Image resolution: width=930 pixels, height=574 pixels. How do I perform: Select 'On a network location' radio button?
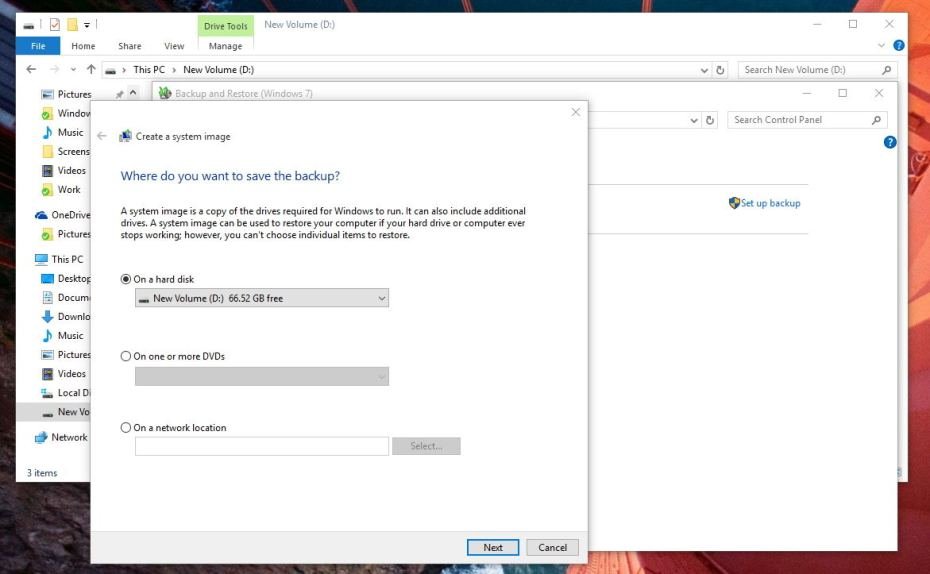(126, 428)
